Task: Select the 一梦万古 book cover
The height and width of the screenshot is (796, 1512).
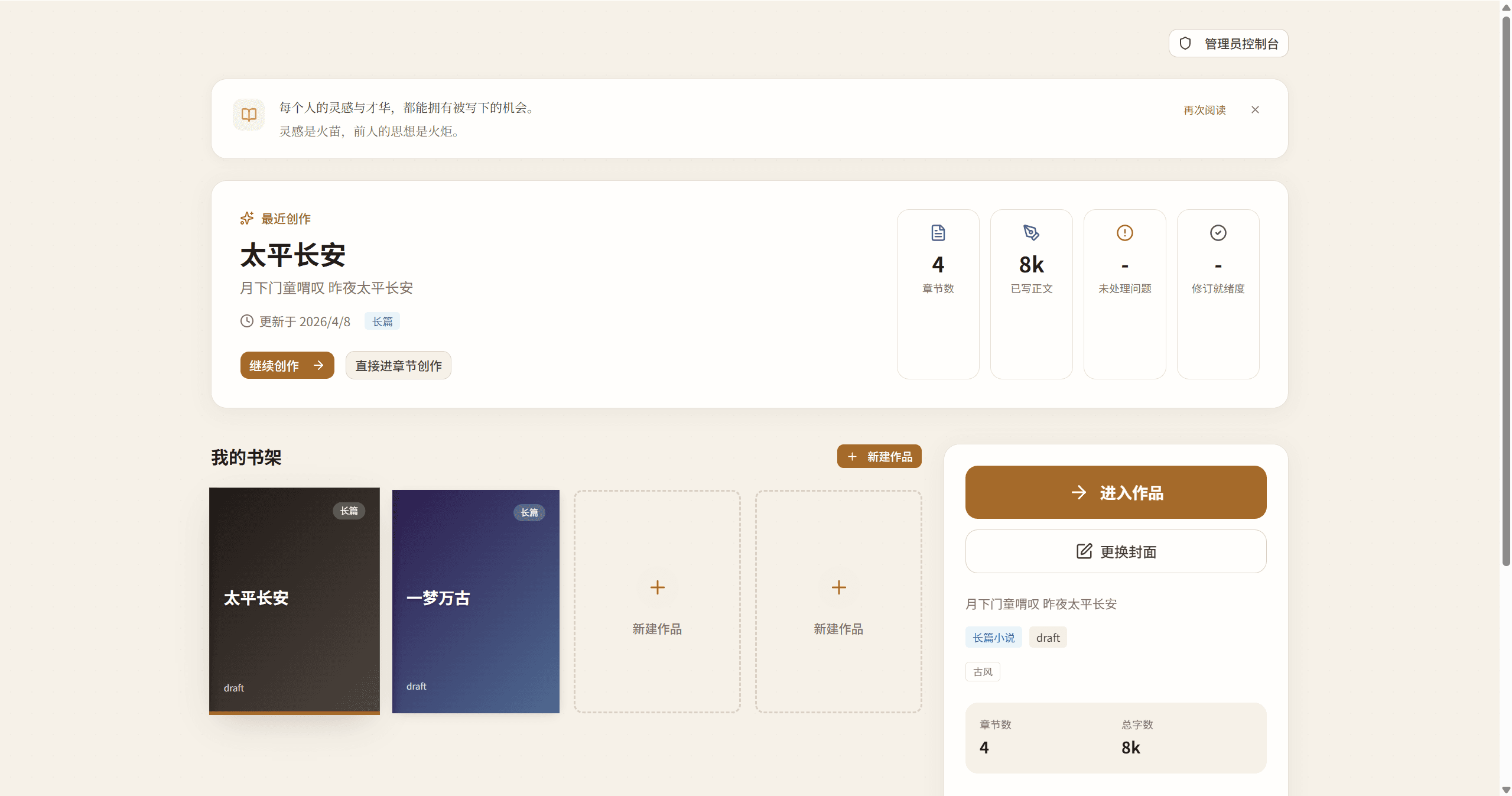Action: (476, 600)
